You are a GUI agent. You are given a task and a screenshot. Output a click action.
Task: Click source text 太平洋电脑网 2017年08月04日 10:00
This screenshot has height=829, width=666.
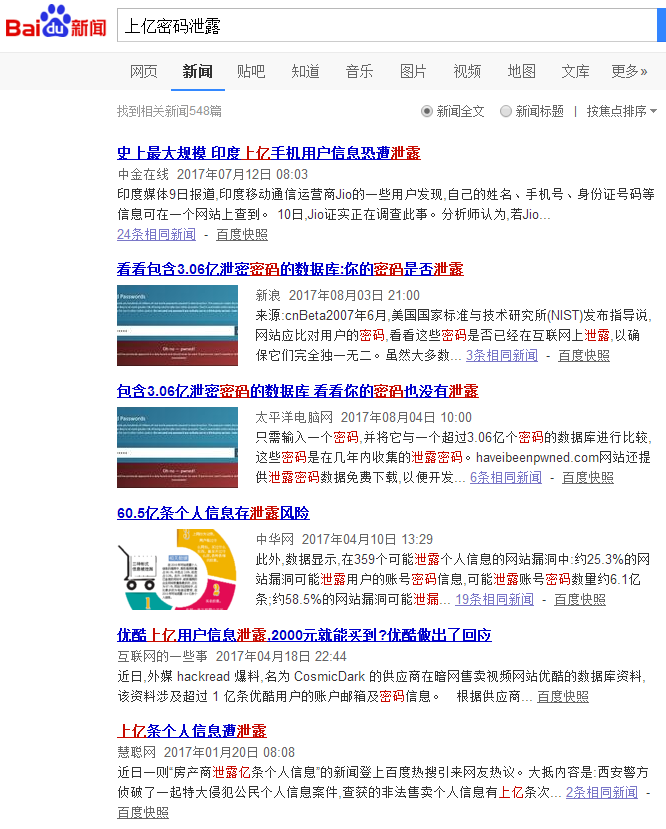364,418
